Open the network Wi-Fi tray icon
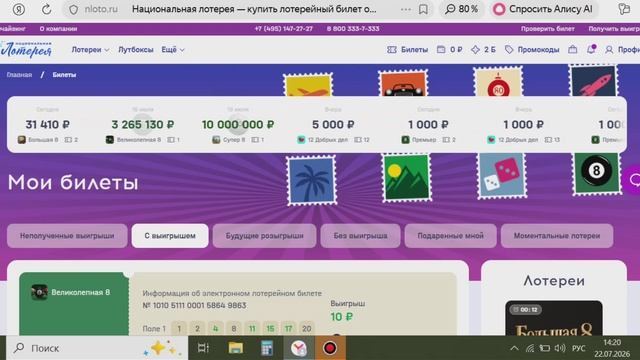 point(530,348)
